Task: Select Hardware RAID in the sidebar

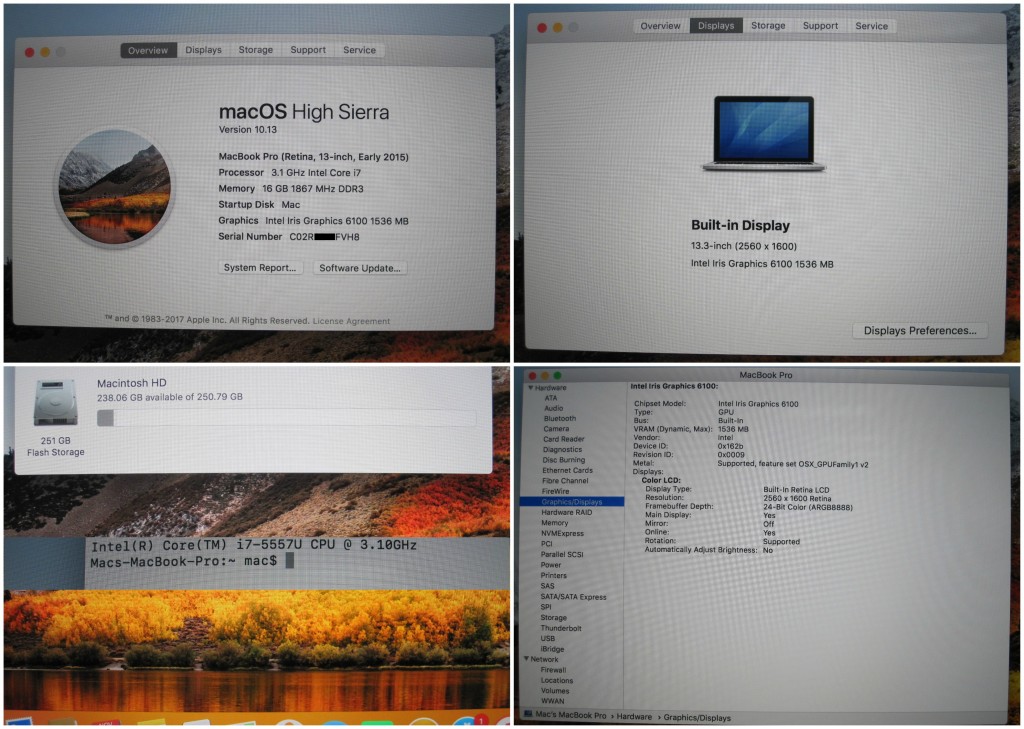Action: [x=566, y=513]
